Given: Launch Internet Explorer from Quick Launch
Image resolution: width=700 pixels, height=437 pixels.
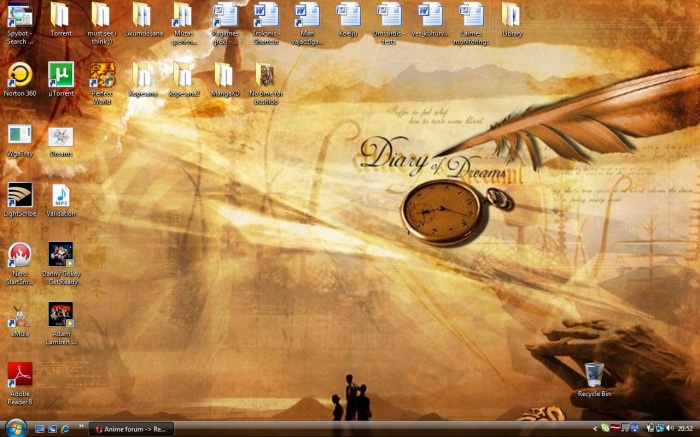Looking at the screenshot, I should point(65,429).
